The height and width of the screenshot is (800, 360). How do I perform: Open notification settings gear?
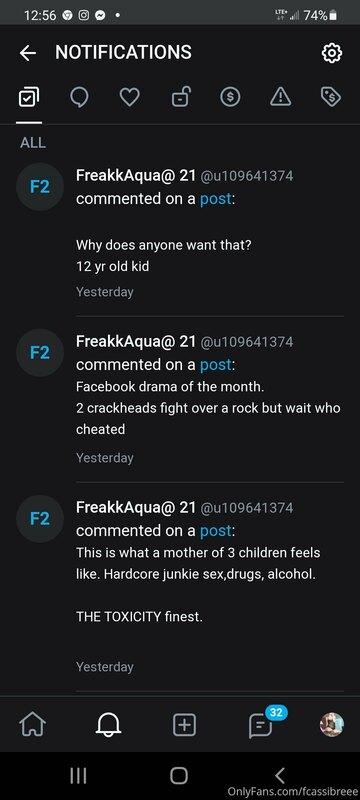pos(332,53)
